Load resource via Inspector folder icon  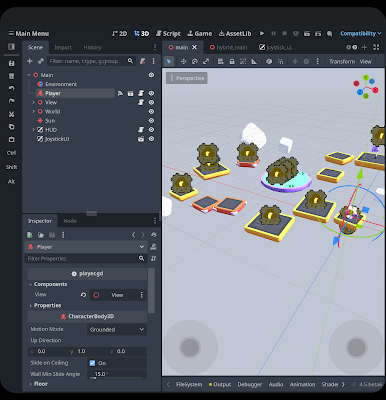click(41, 235)
